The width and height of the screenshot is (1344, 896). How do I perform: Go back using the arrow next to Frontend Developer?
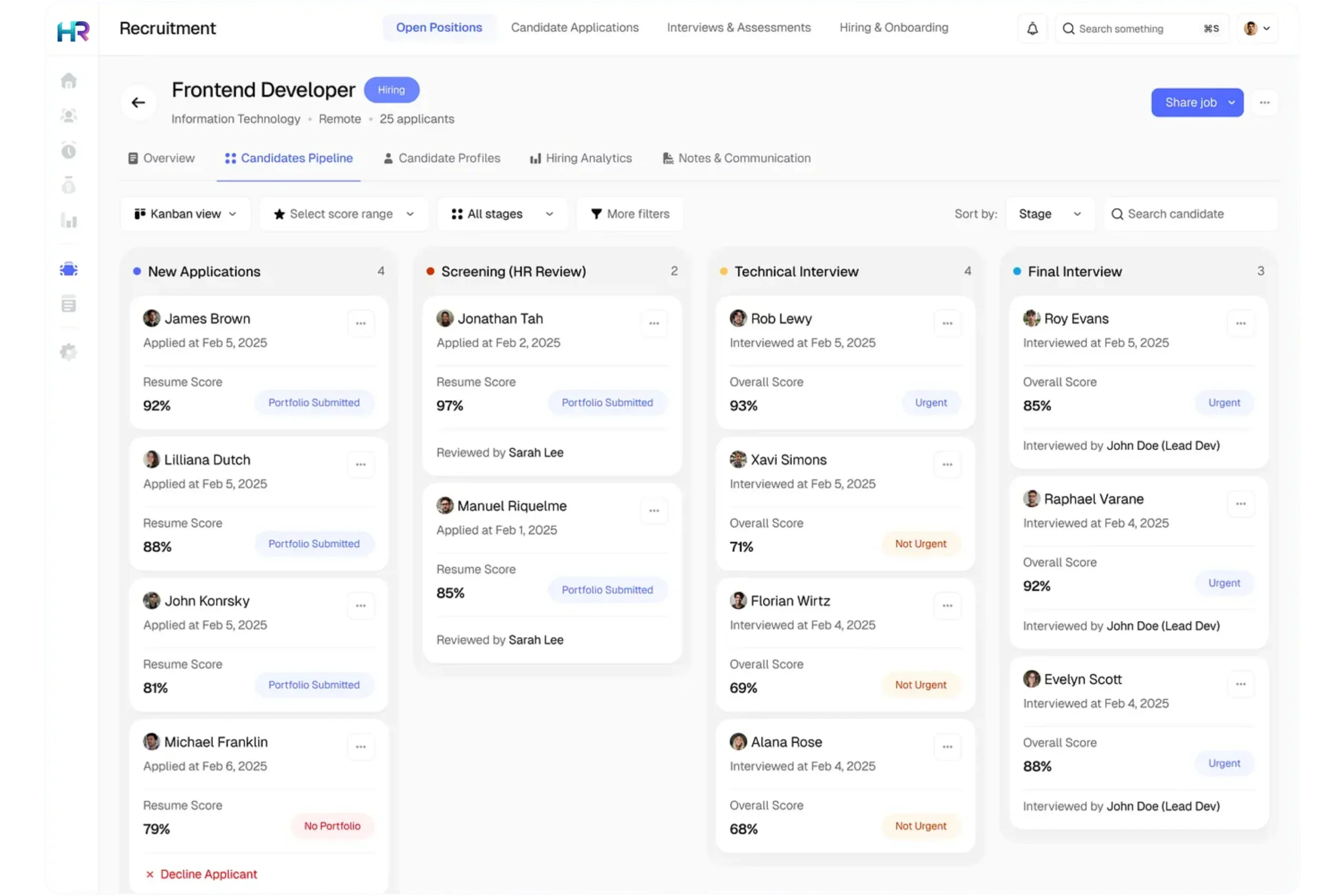click(138, 102)
